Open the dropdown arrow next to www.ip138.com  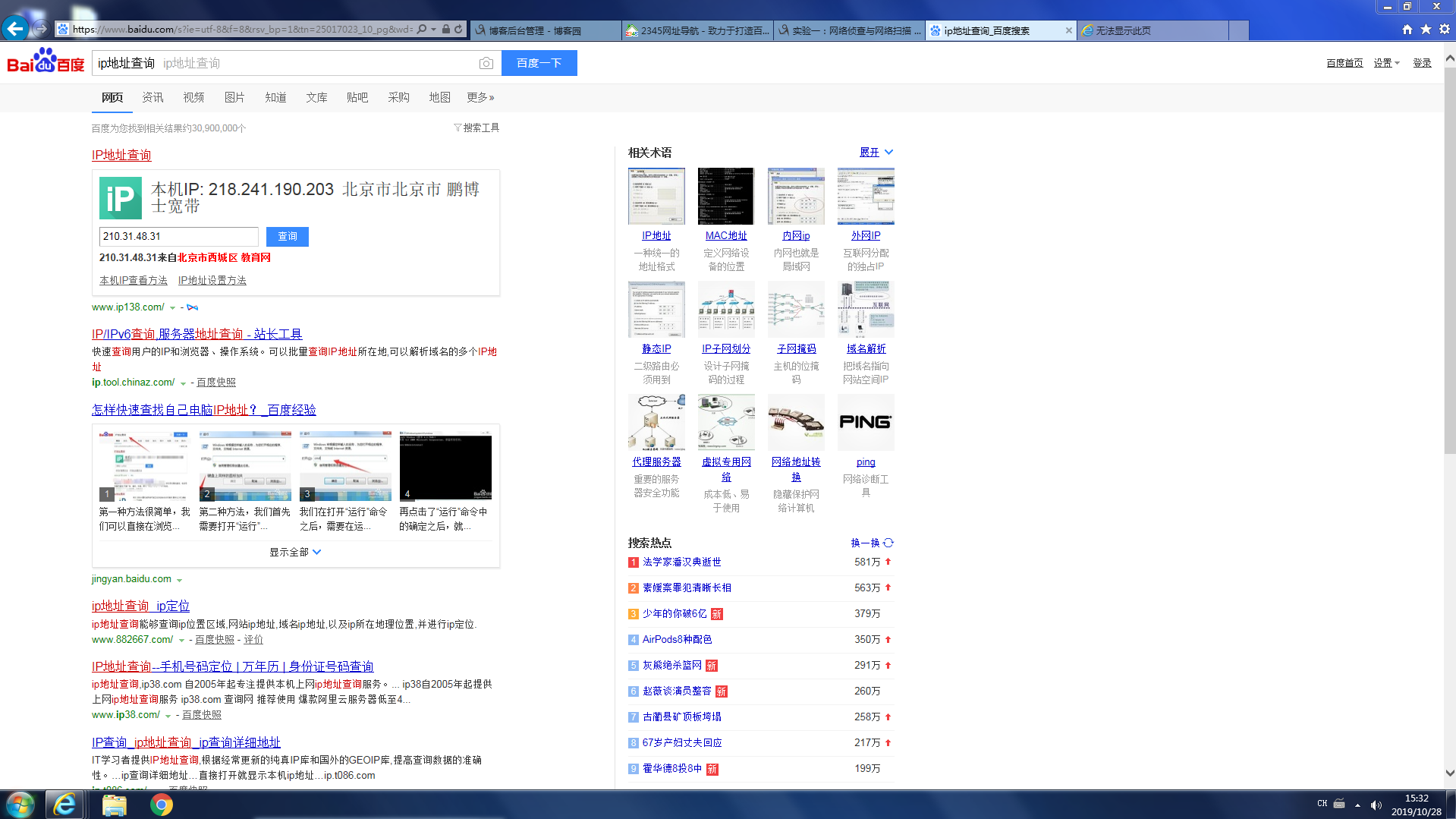(172, 307)
